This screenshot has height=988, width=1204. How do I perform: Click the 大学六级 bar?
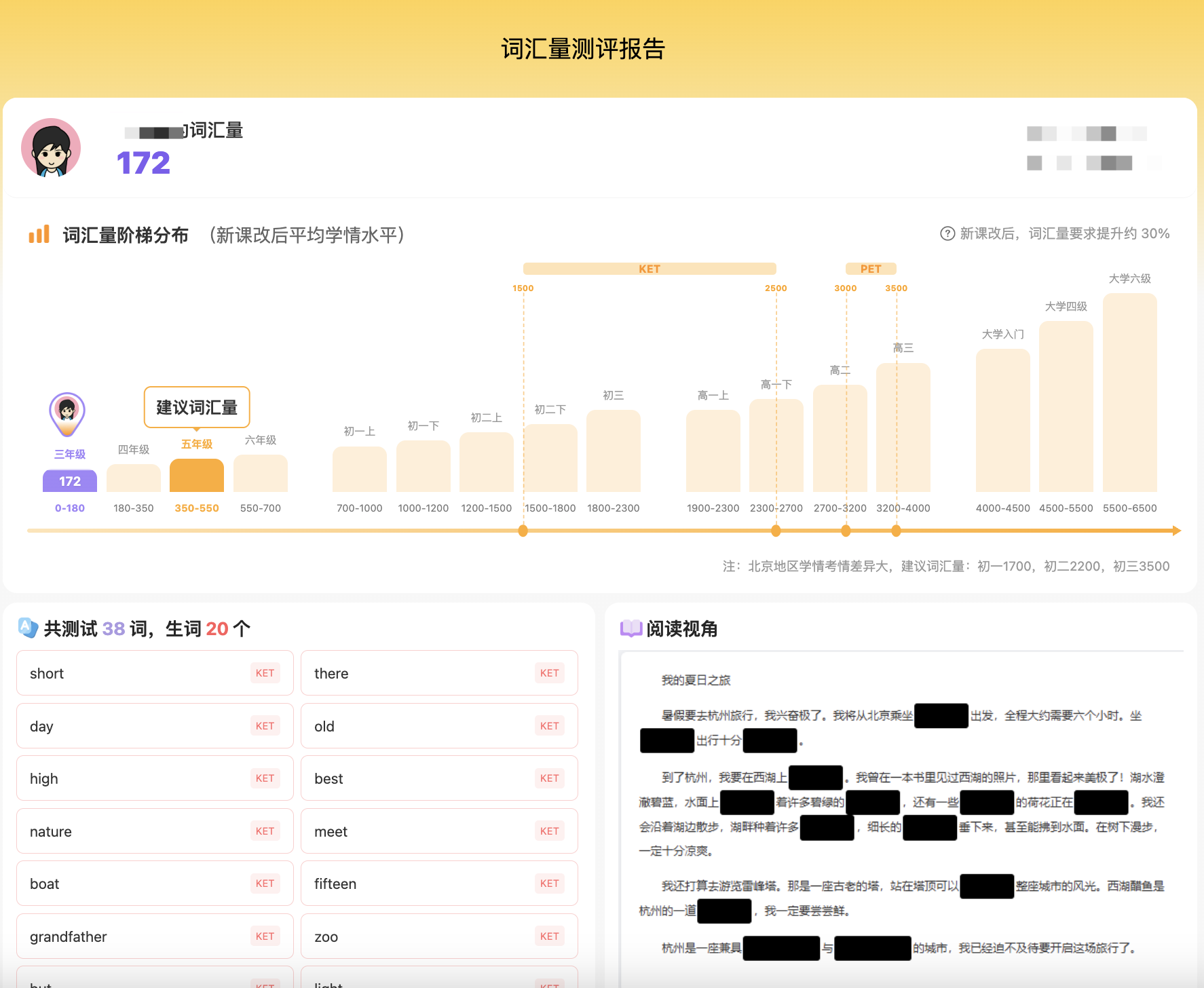pos(1130,392)
